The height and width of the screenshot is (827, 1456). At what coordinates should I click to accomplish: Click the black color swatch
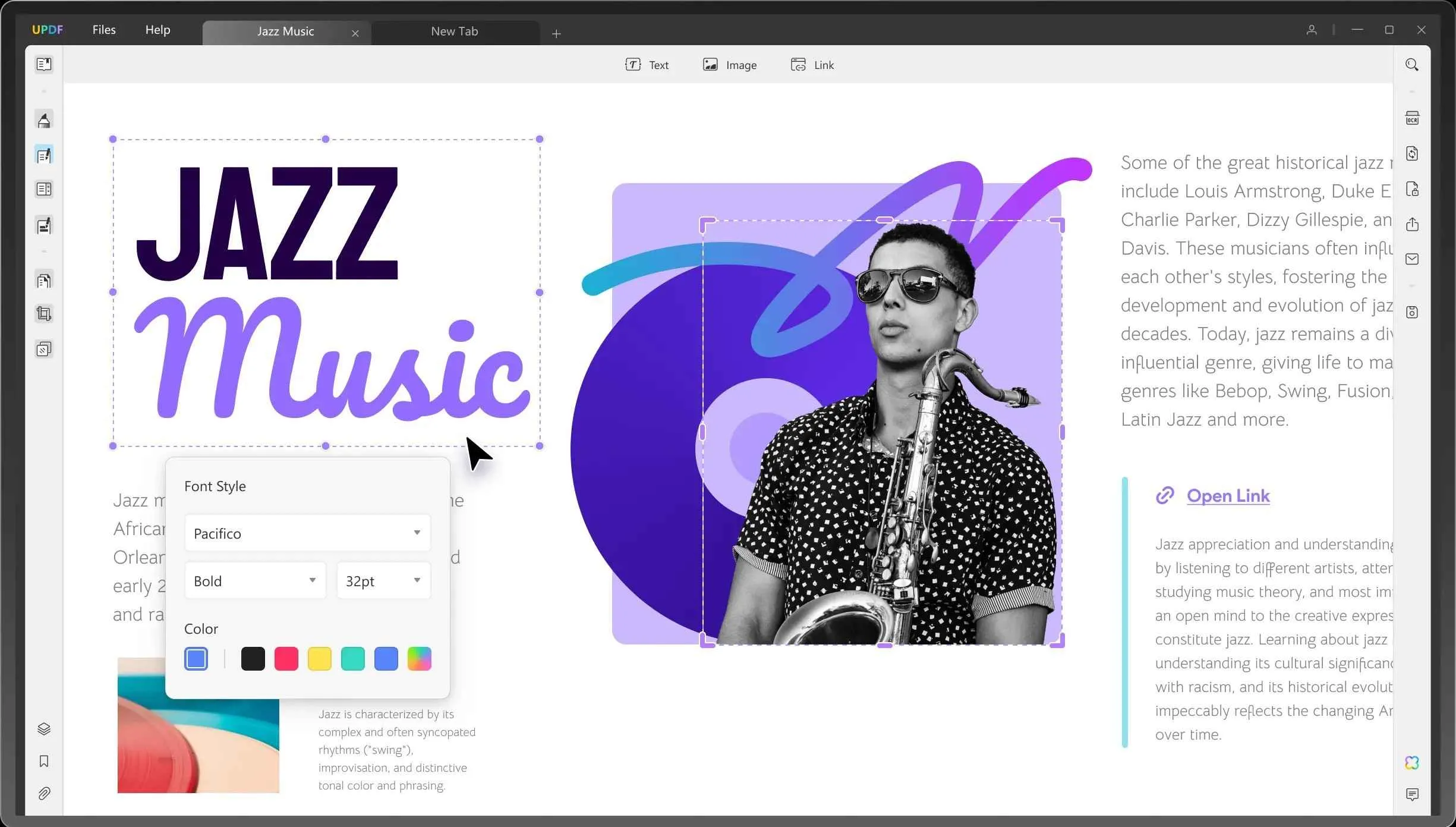252,659
